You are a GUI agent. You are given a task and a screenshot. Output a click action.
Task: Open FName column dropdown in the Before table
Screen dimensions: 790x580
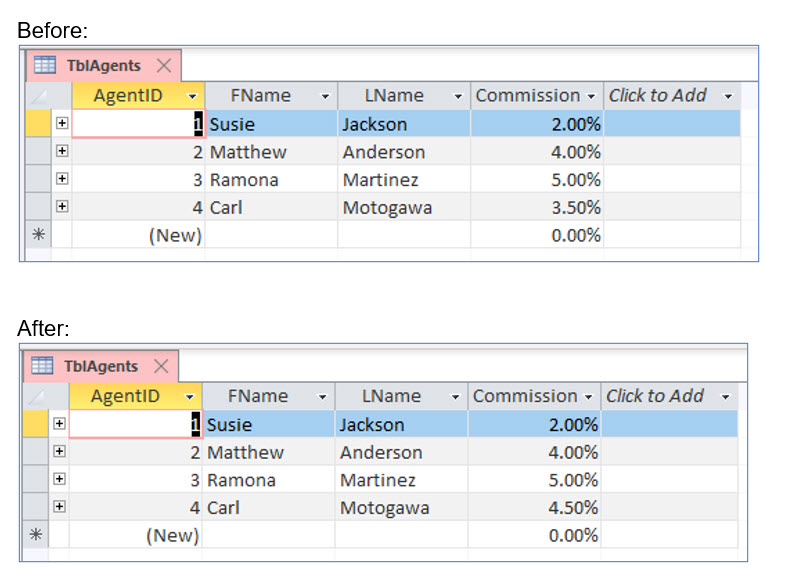click(325, 96)
